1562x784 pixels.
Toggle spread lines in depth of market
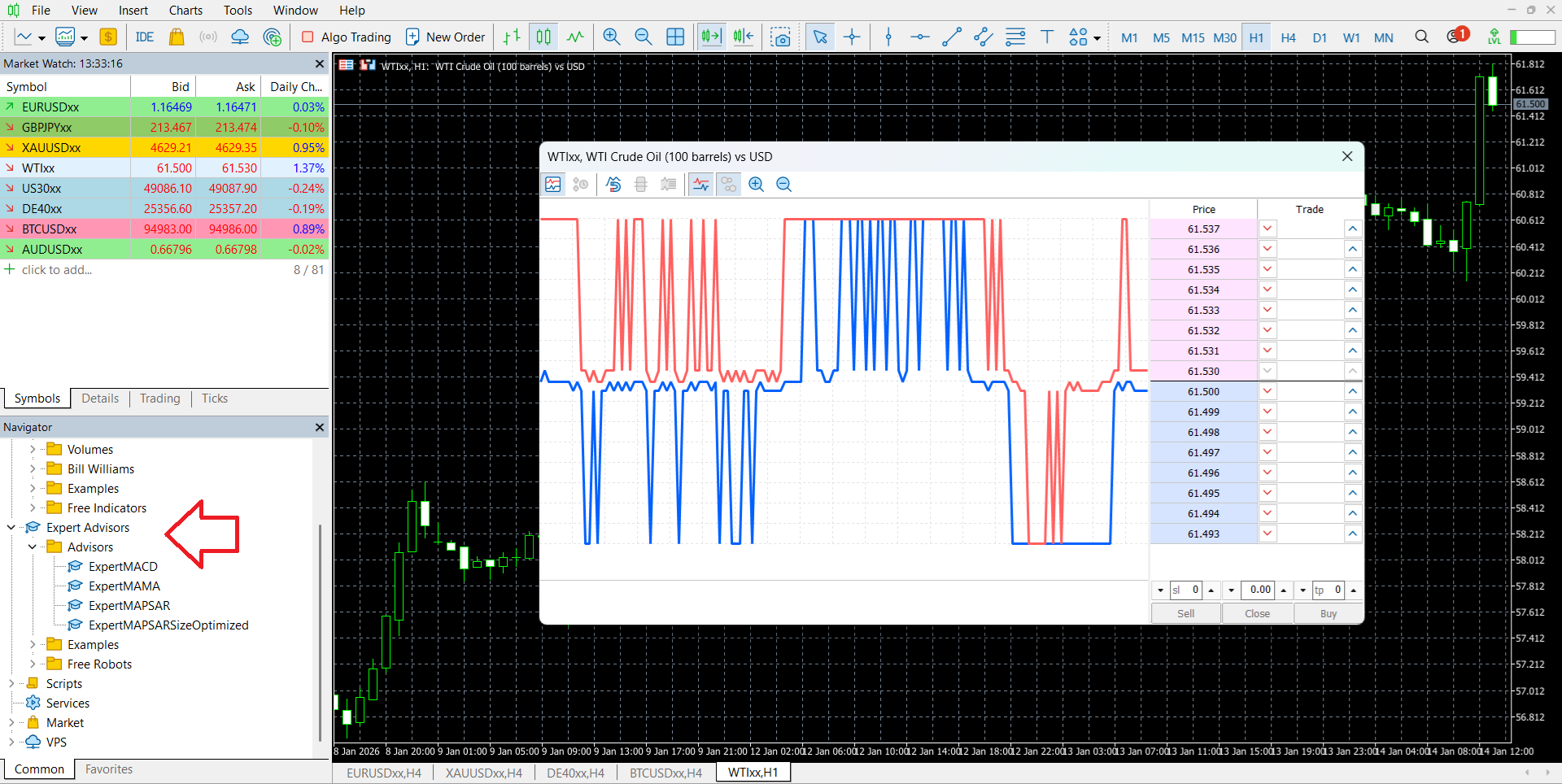click(x=700, y=185)
